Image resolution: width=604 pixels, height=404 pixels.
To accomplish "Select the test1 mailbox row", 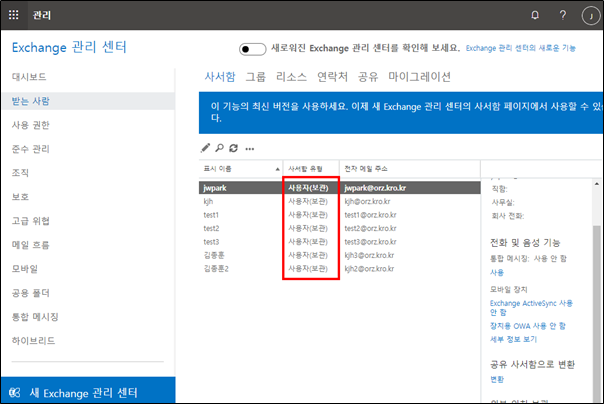I will click(x=339, y=215).
